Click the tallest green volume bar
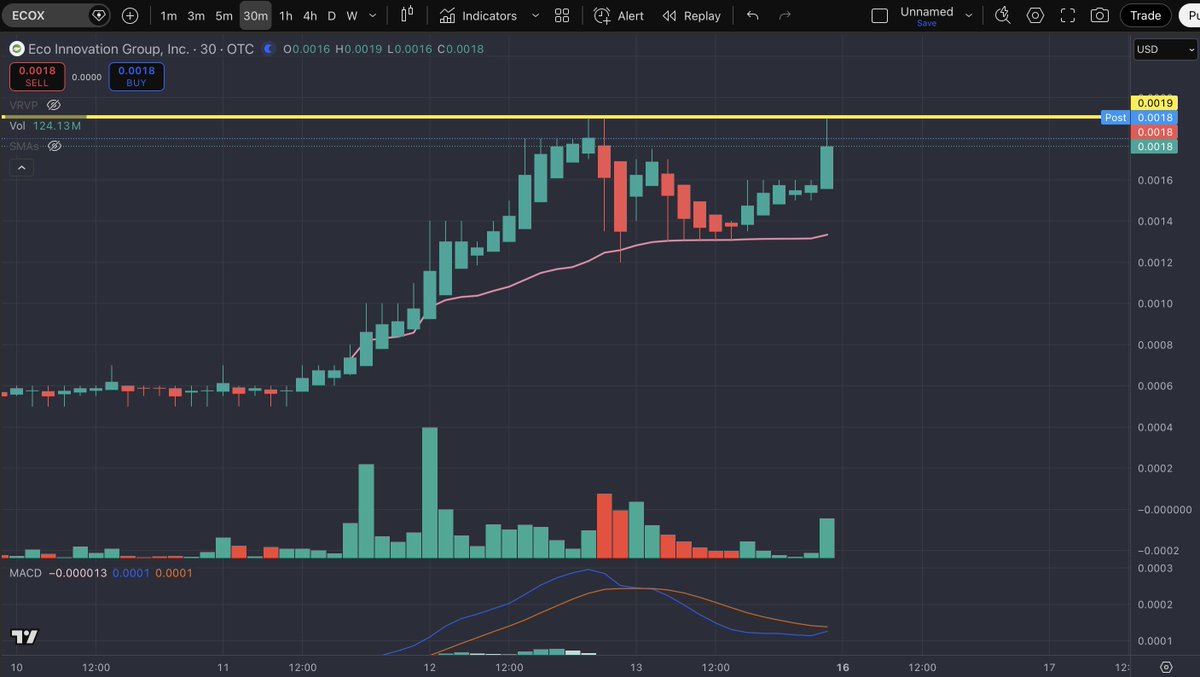This screenshot has height=677, width=1200. [430, 492]
